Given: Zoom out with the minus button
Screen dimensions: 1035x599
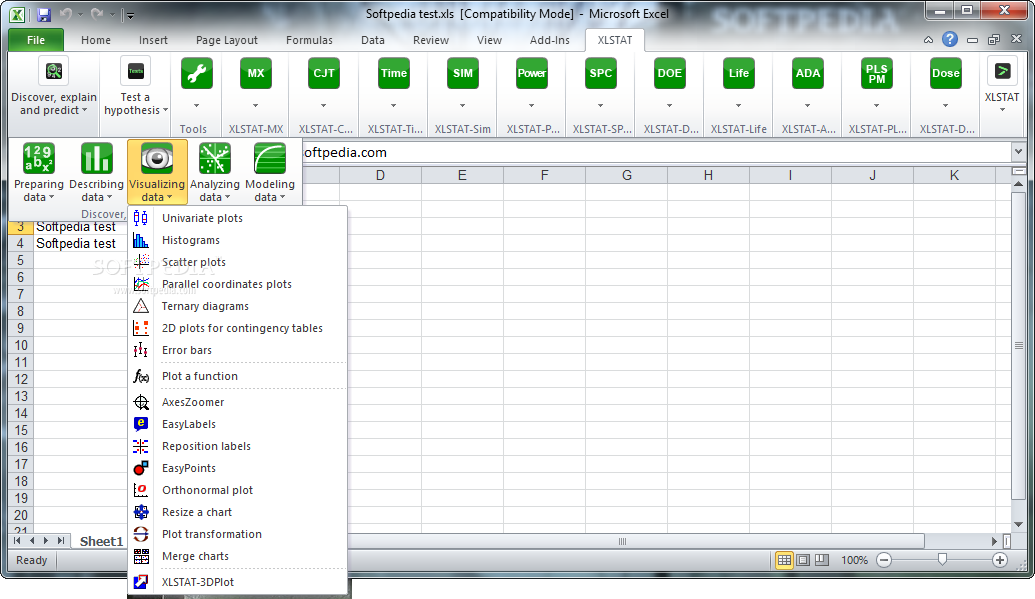Looking at the screenshot, I should pyautogui.click(x=884, y=560).
